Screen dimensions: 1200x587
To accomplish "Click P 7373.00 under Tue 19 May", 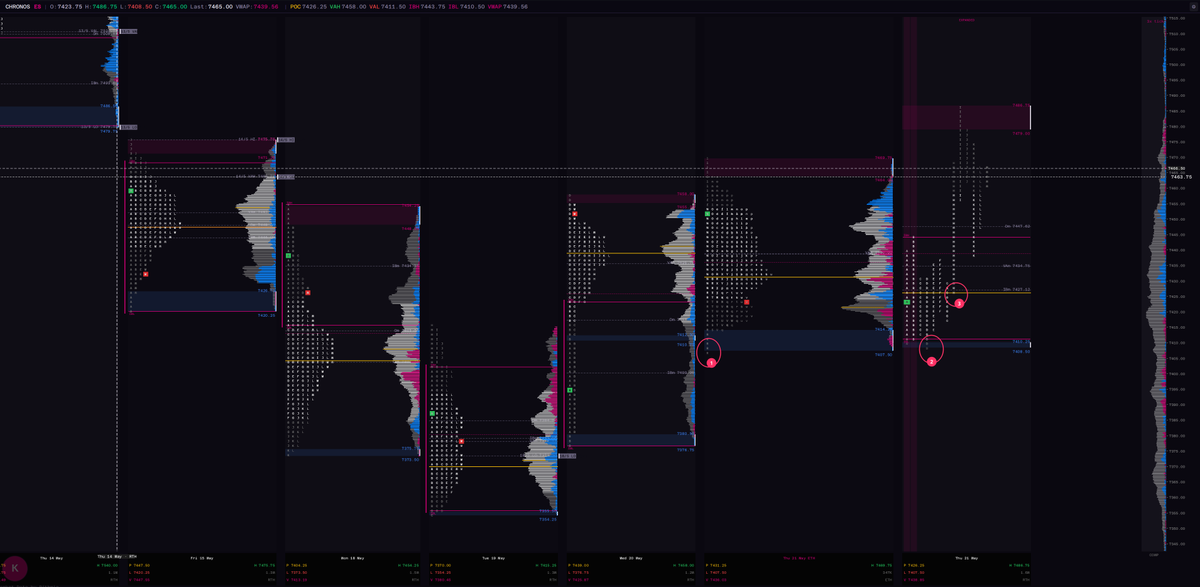I will pos(439,565).
